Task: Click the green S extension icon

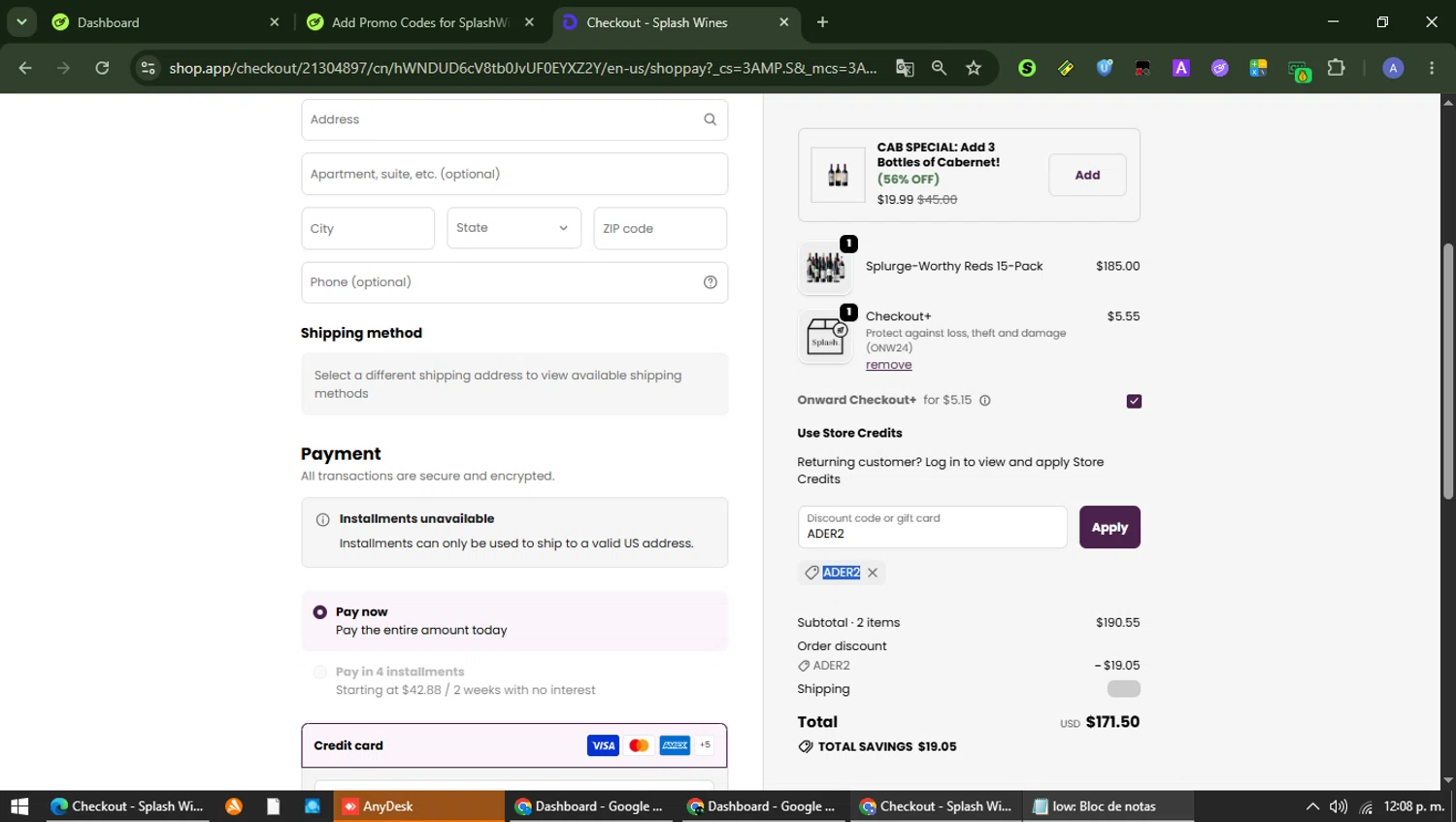Action: click(1027, 68)
